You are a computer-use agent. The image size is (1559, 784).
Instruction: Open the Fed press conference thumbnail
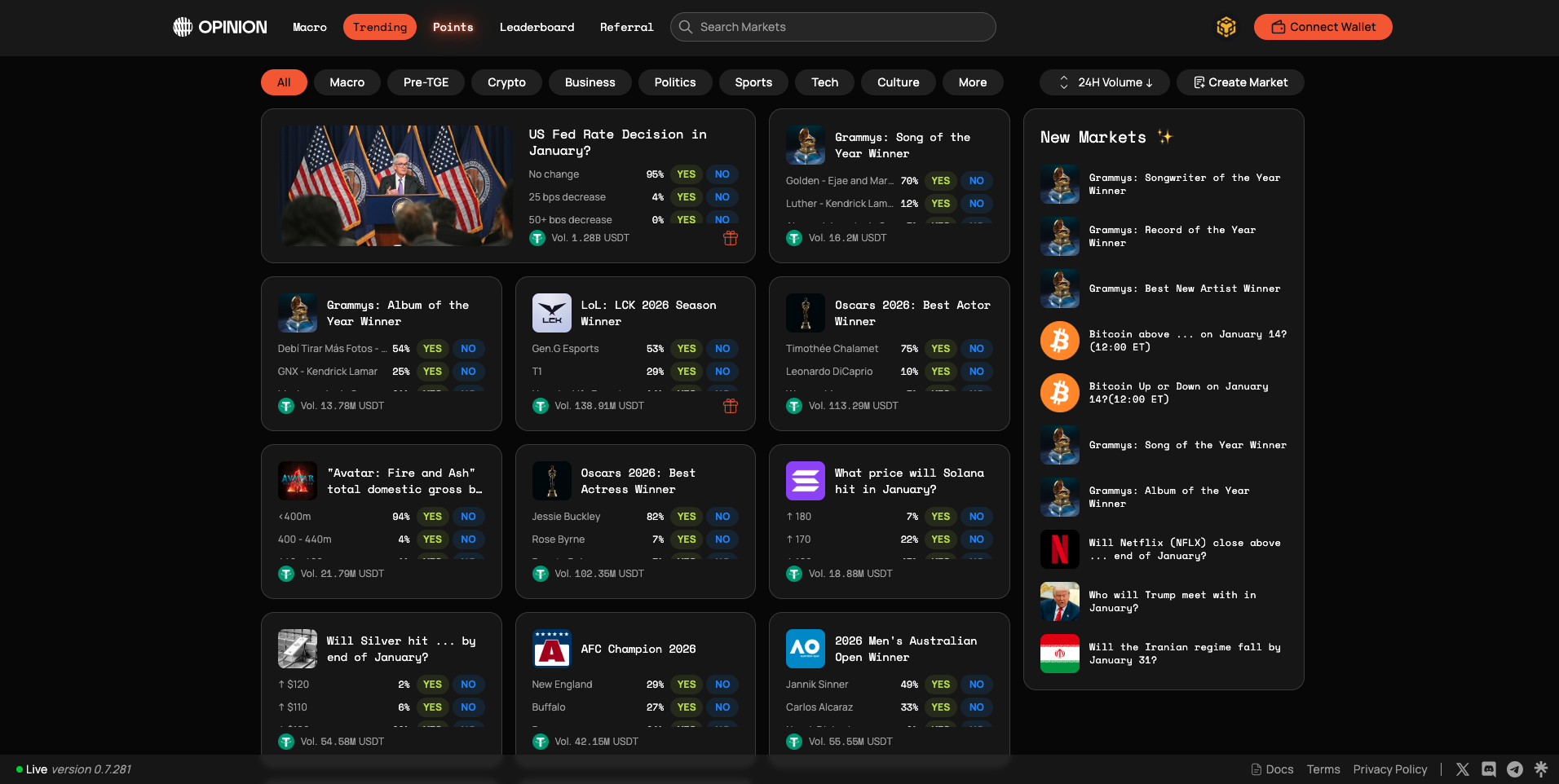(395, 186)
